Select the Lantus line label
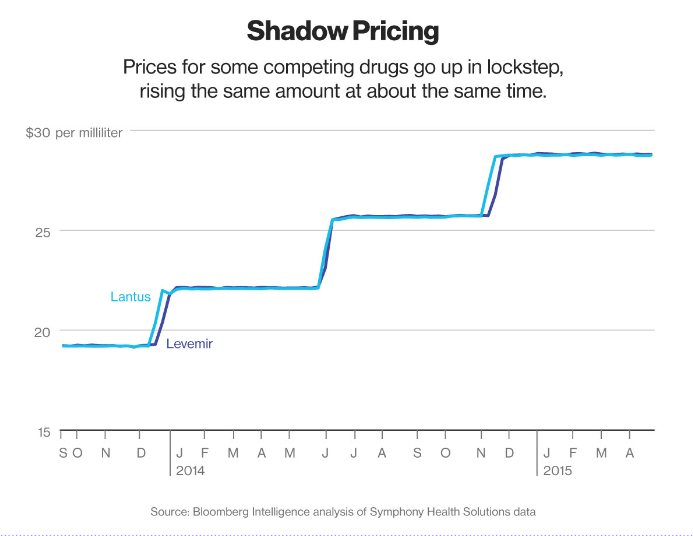 pyautogui.click(x=130, y=297)
